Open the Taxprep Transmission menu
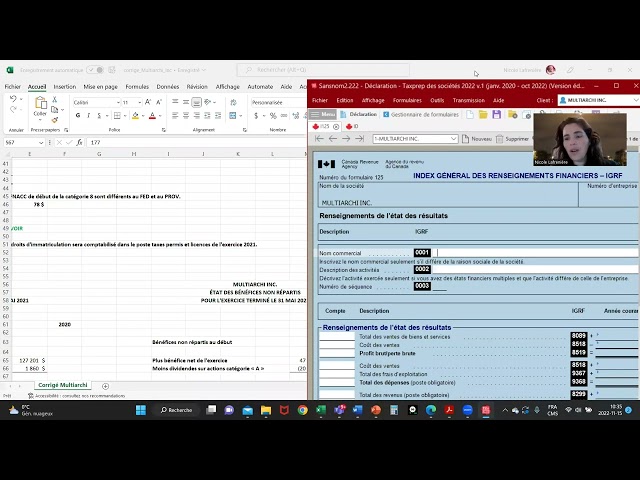This screenshot has height=480, width=640. pos(468,100)
